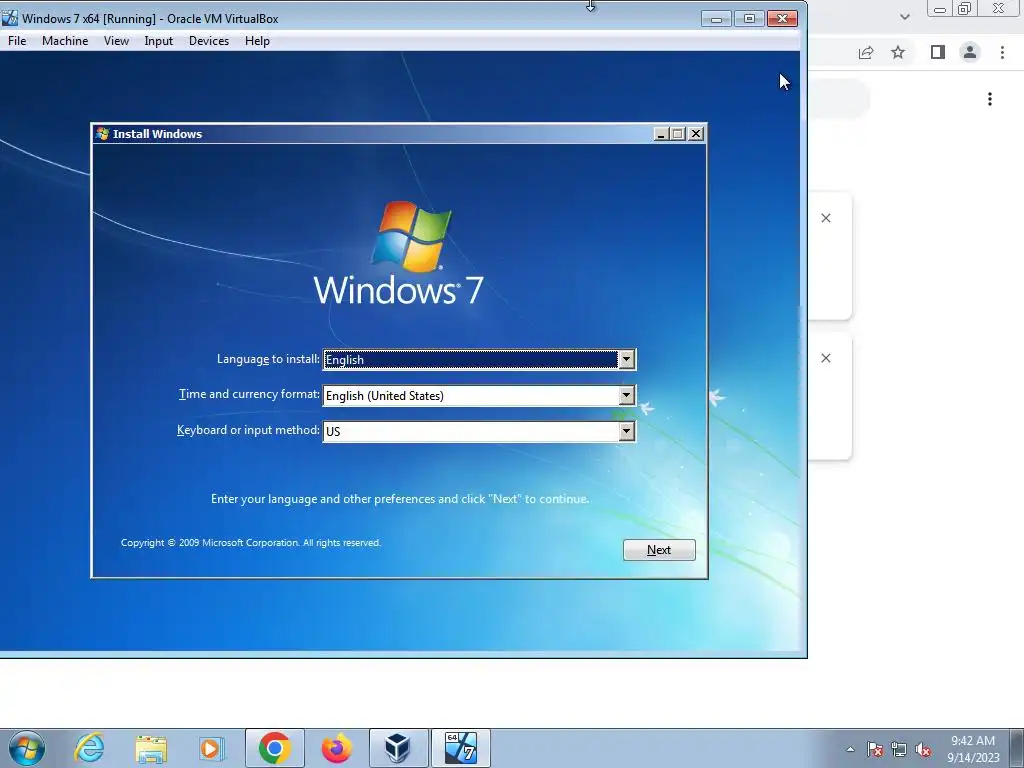This screenshot has height=768, width=1024.
Task: Close the Install Windows dialog
Action: pos(696,134)
